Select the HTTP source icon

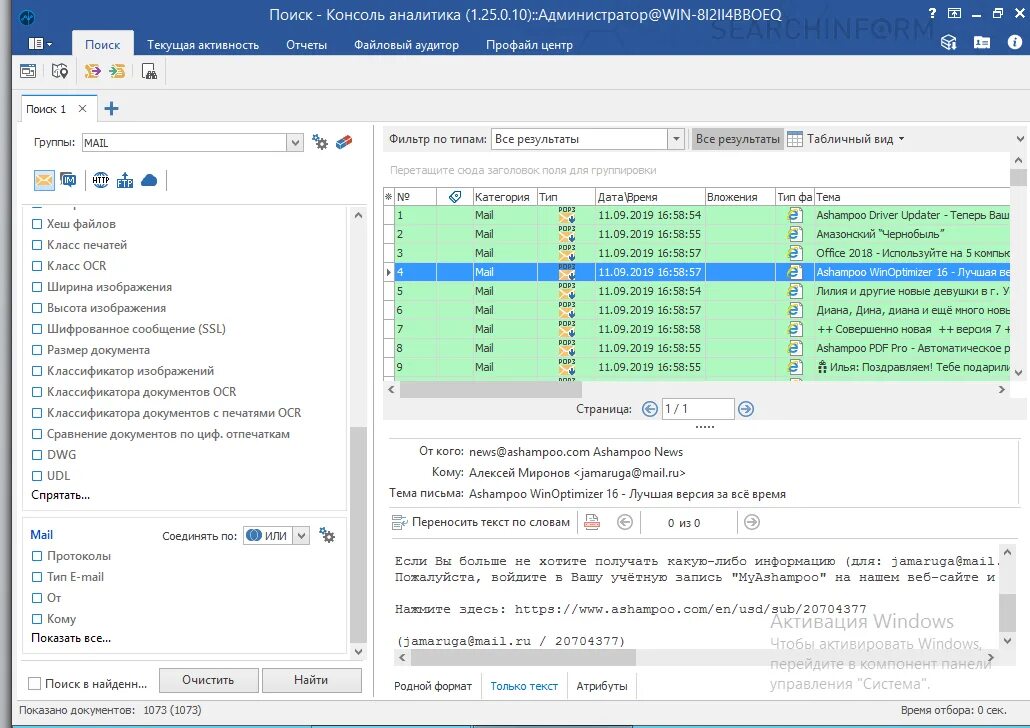coord(101,179)
